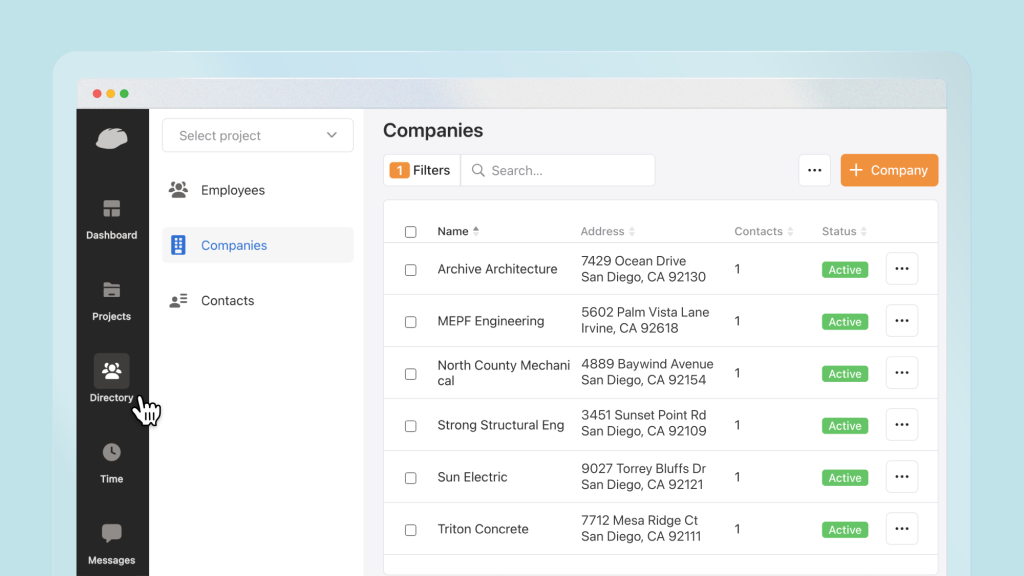Open actions menu for Triton Concrete
Viewport: 1024px width, 576px height.
902,529
